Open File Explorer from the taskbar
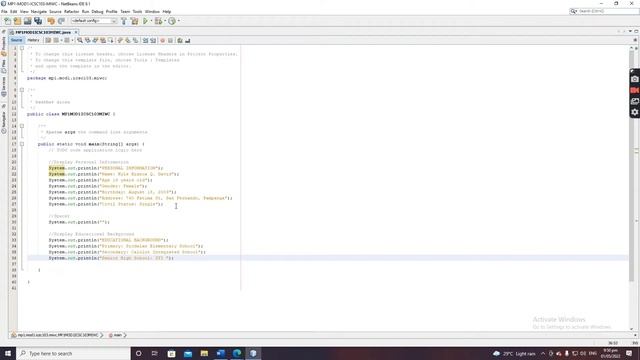This screenshot has height=360, width=640. pos(204,353)
